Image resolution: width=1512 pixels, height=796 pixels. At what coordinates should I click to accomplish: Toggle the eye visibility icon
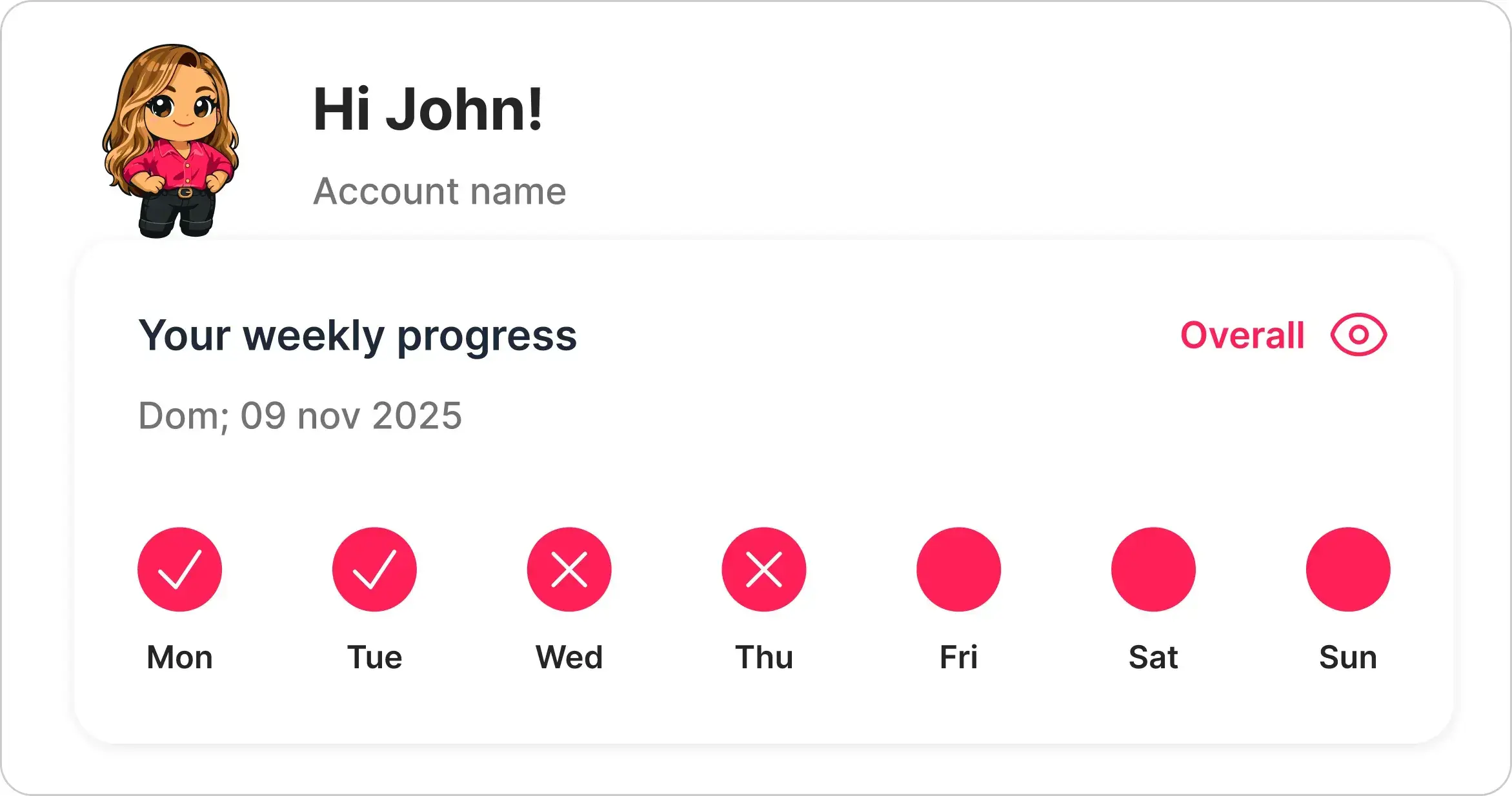coord(1358,335)
